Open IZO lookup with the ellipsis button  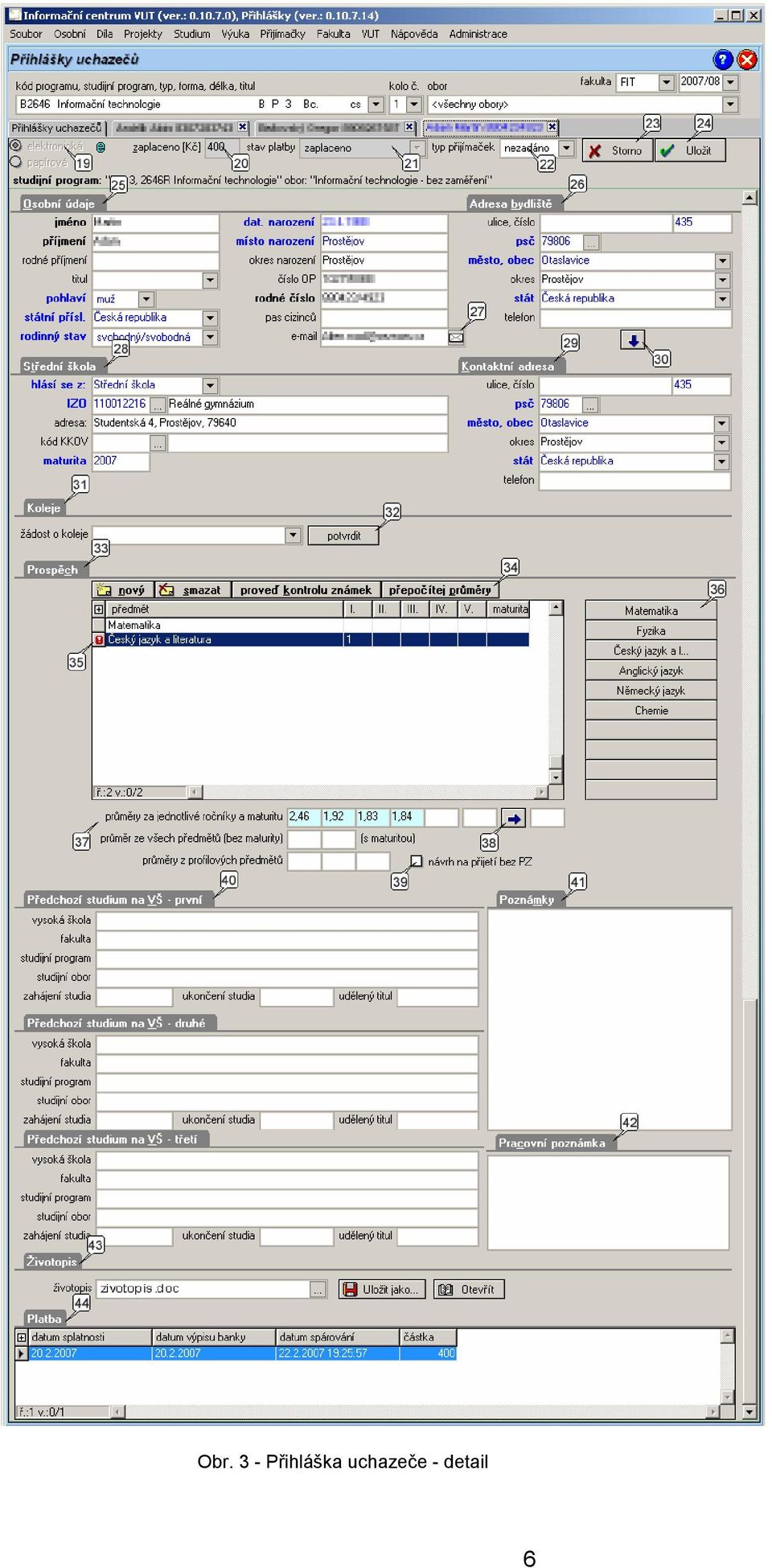(x=158, y=404)
